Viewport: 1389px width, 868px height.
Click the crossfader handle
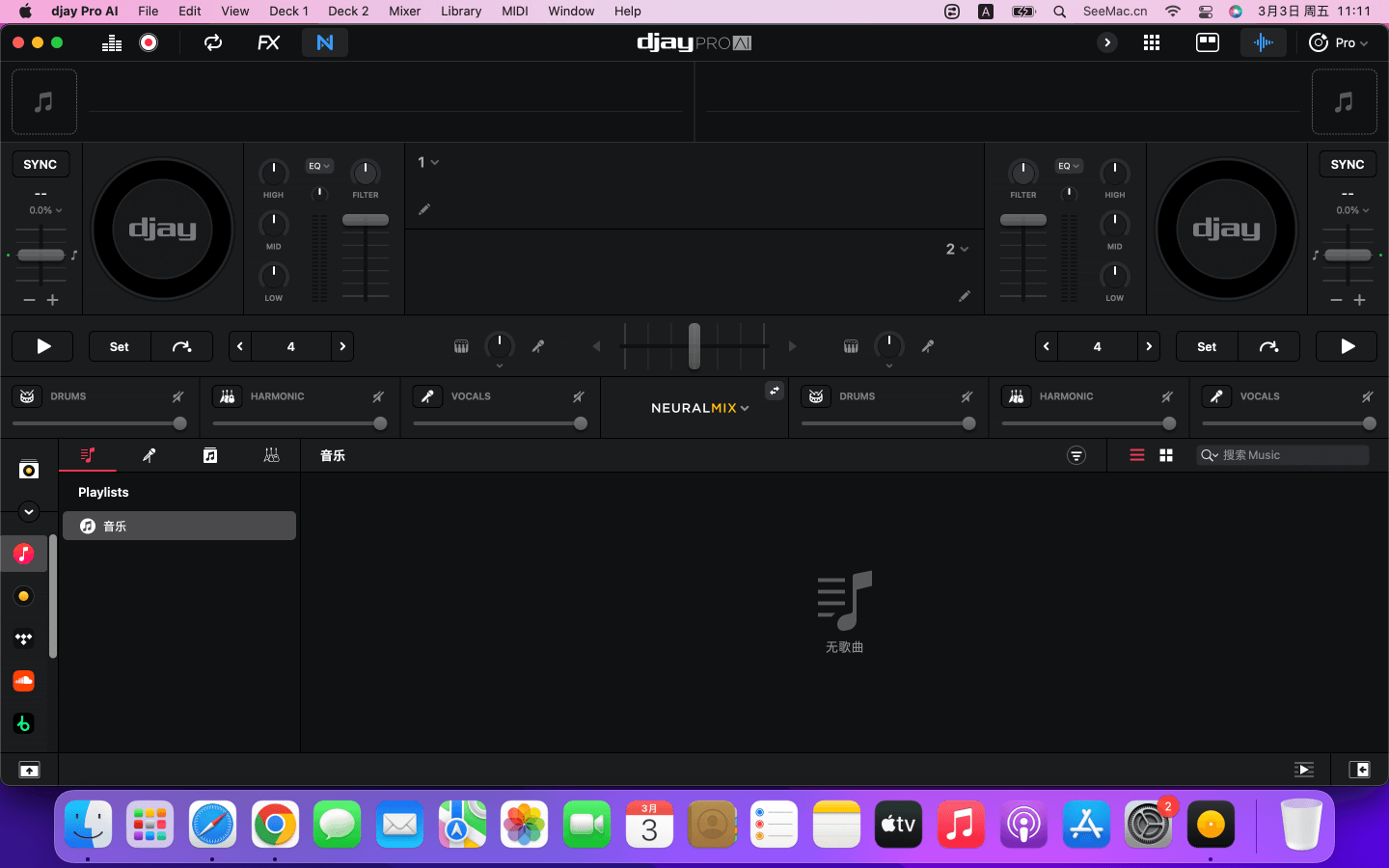(x=694, y=346)
